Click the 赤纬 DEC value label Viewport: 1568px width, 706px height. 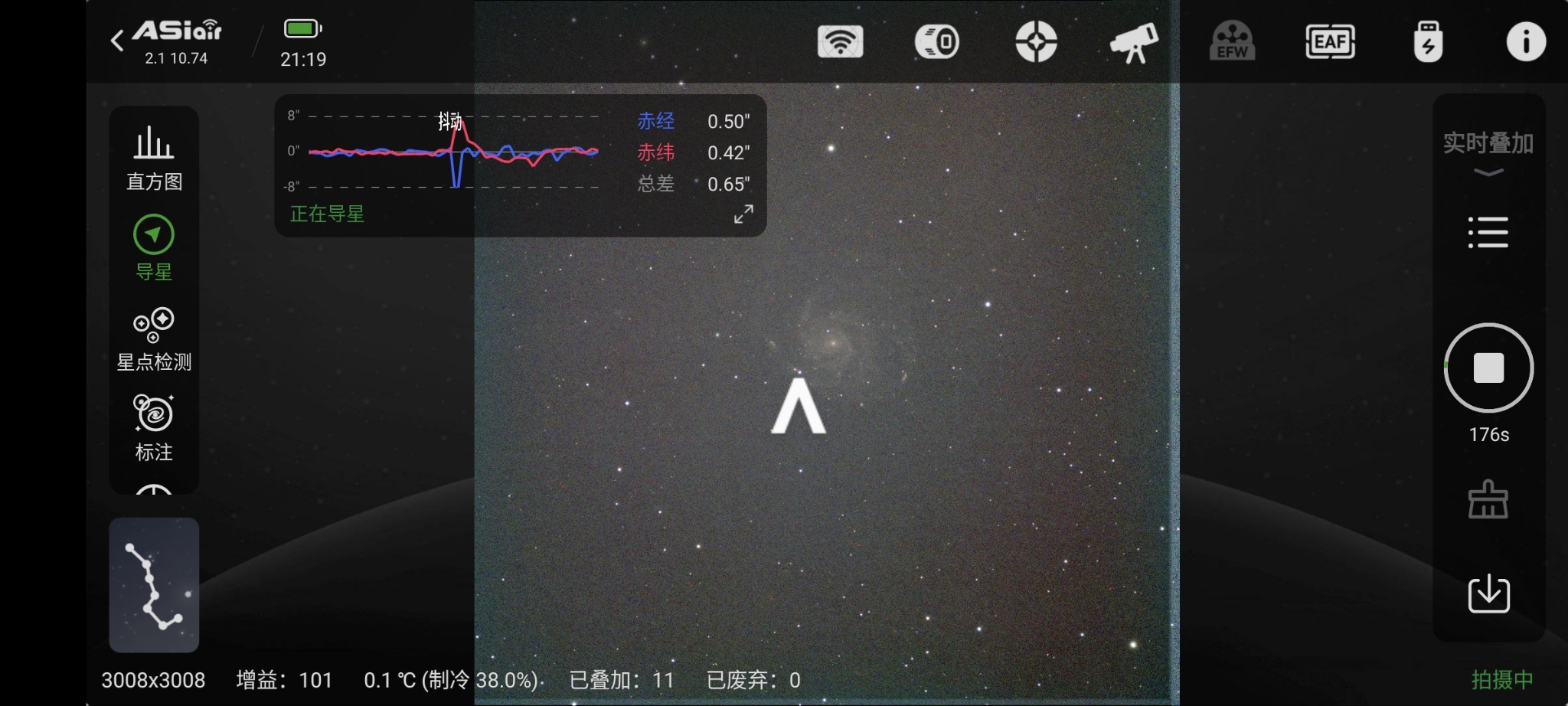pyautogui.click(x=656, y=152)
